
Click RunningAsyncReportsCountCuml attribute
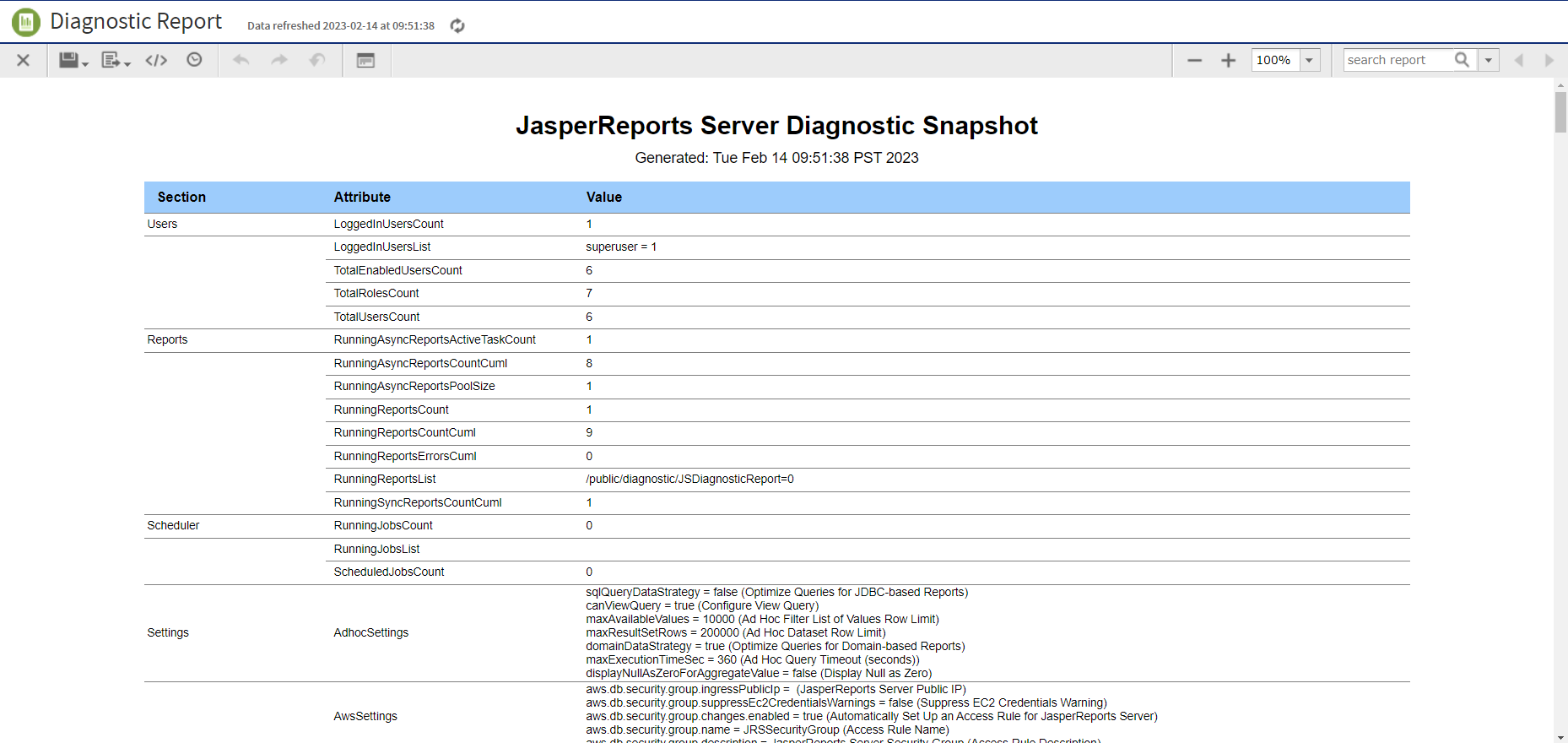[420, 363]
